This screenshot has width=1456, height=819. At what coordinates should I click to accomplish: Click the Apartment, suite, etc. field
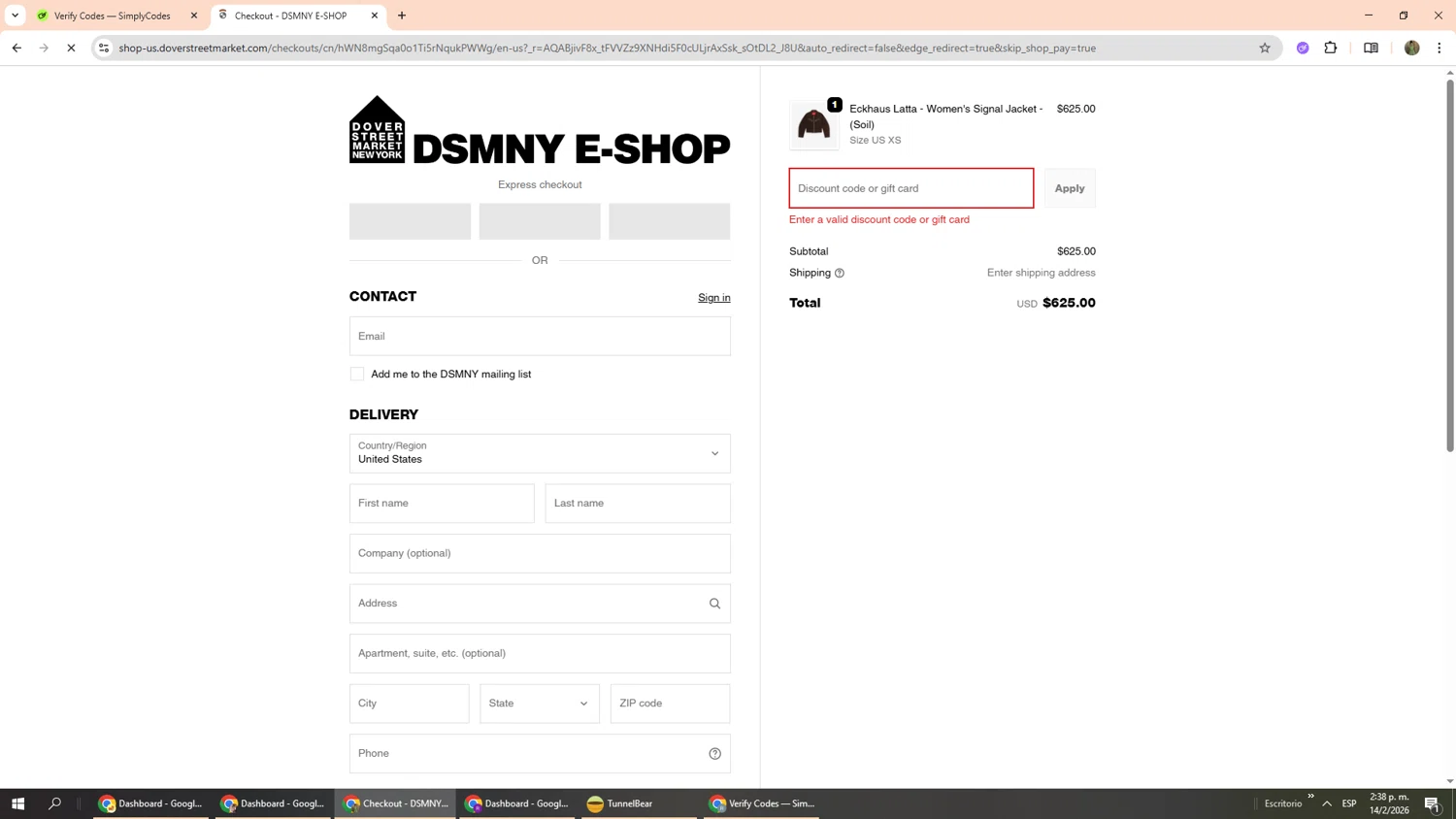540,653
